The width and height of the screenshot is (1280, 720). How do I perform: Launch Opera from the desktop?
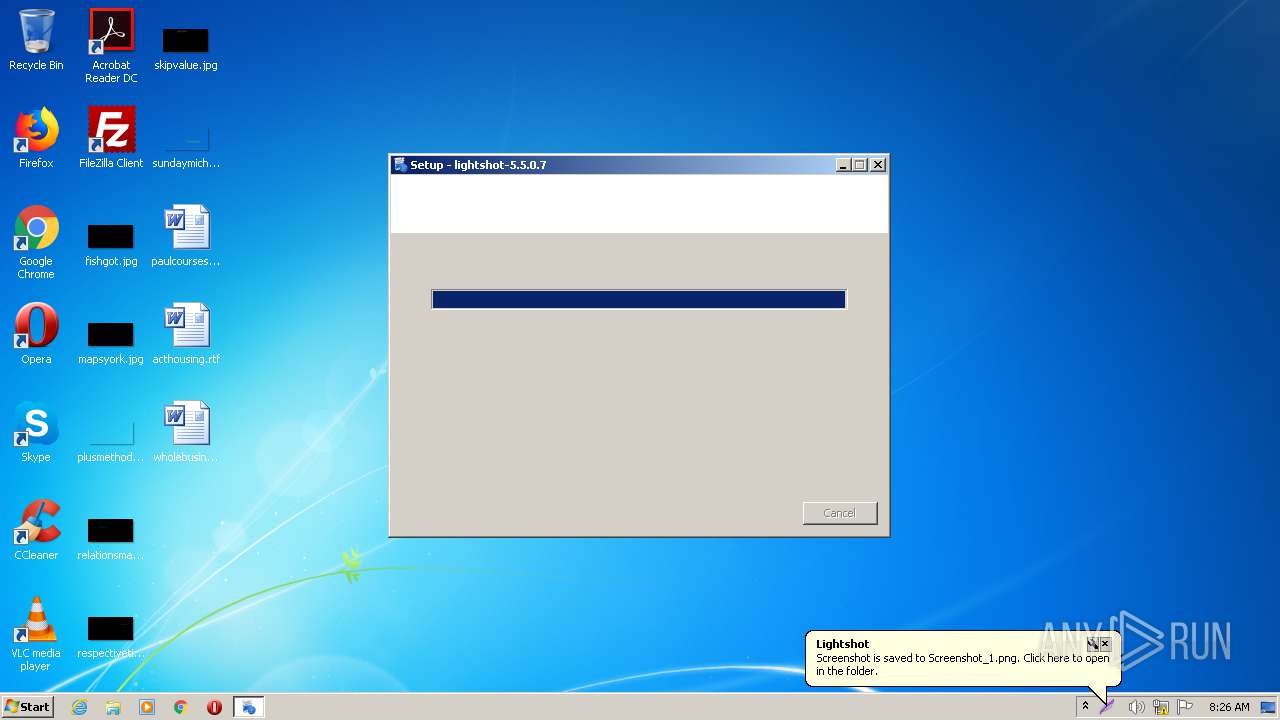36,334
